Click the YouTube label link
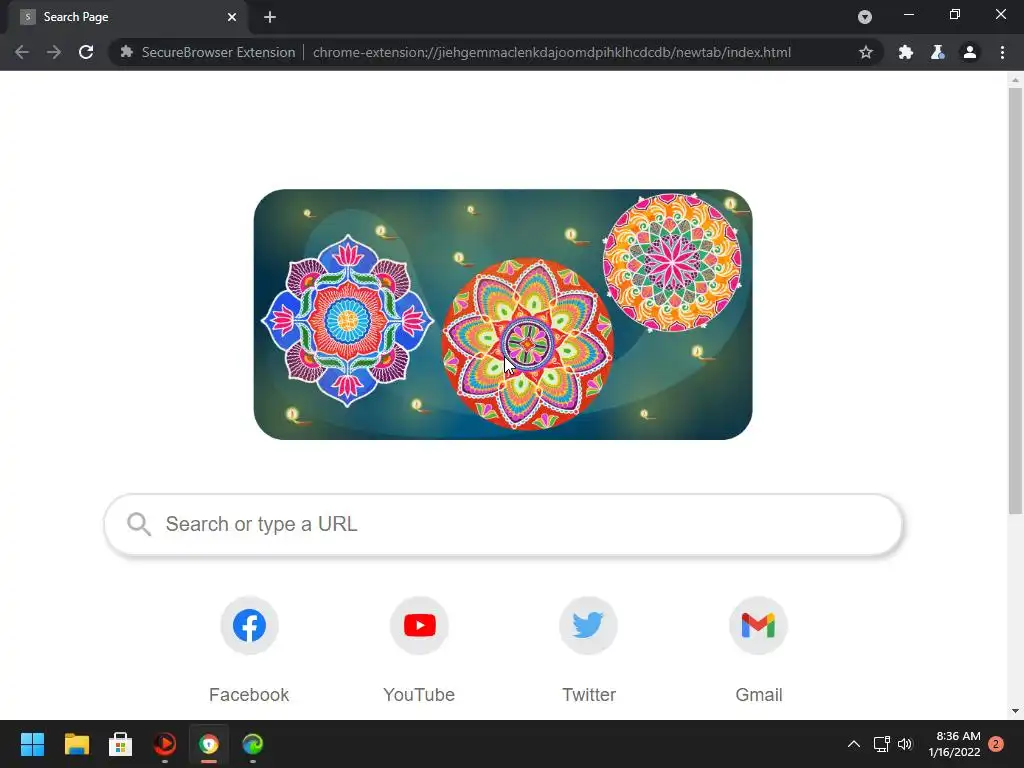Screen dimensions: 1024x768 point(419,695)
